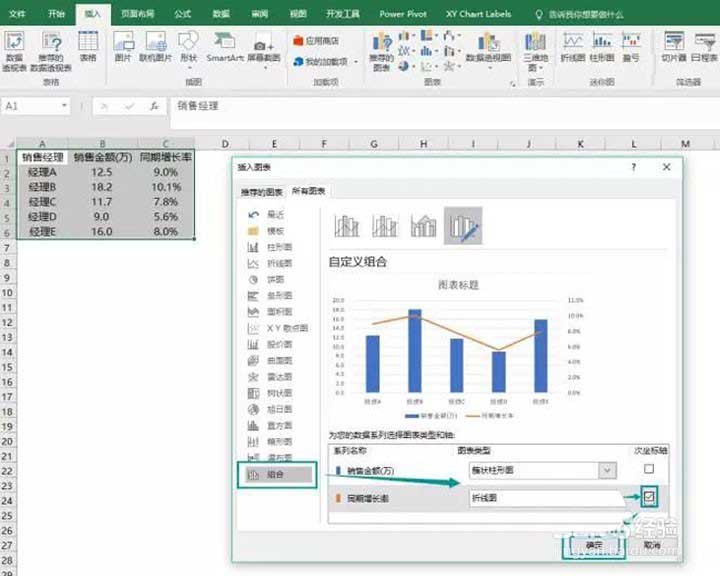Select Pie chart (饼图) category
Screen dimensions: 720x576
[266, 279]
